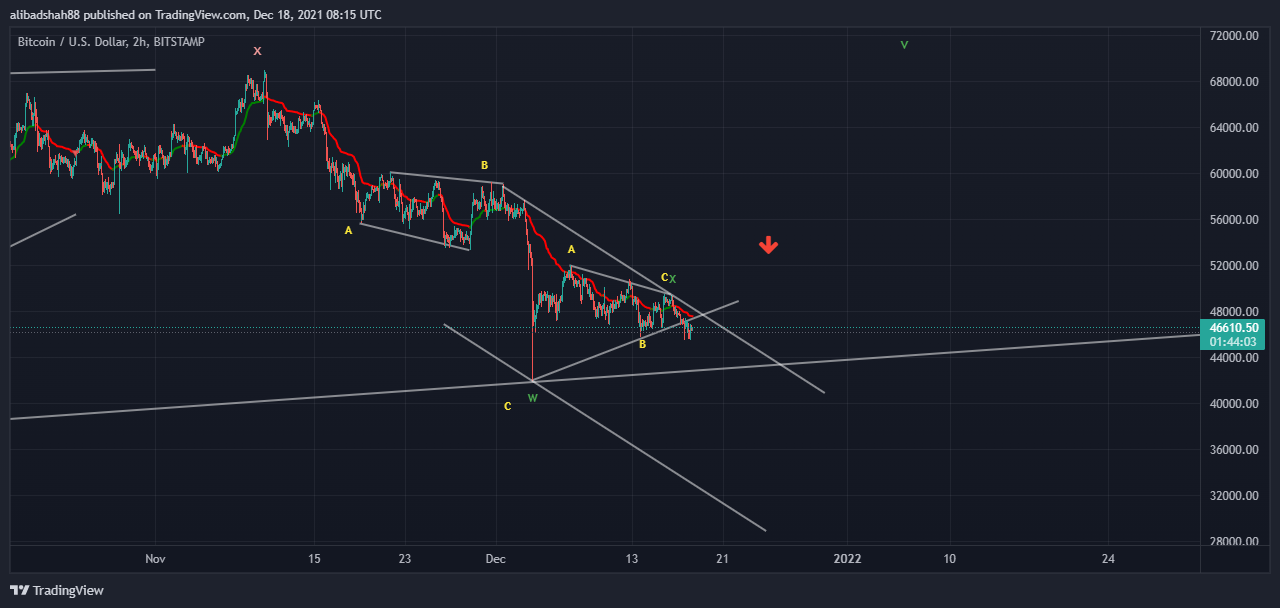Click the 15 date label on time axis
This screenshot has width=1280, height=608.
click(314, 557)
